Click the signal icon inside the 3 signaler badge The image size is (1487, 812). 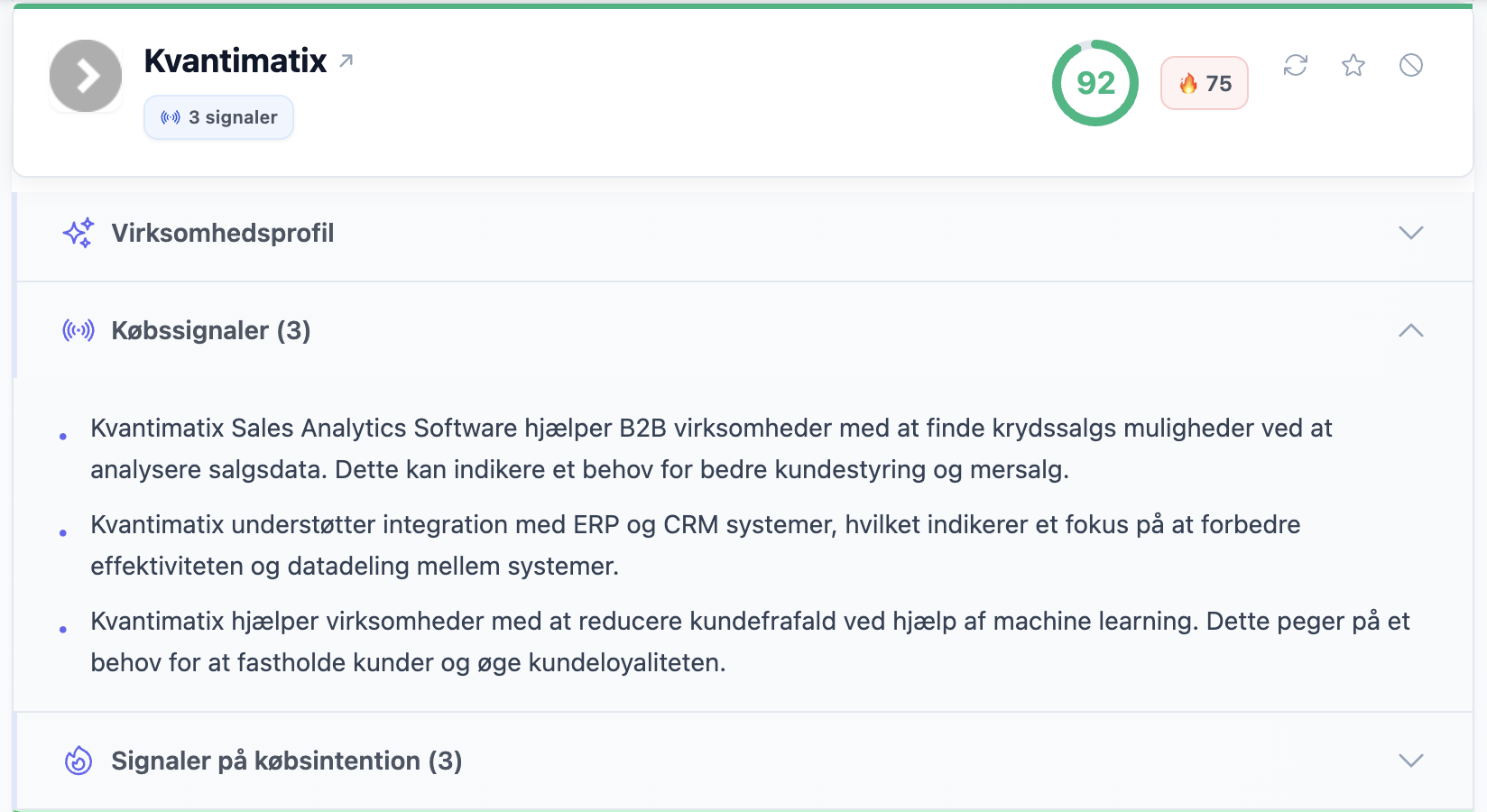(171, 116)
